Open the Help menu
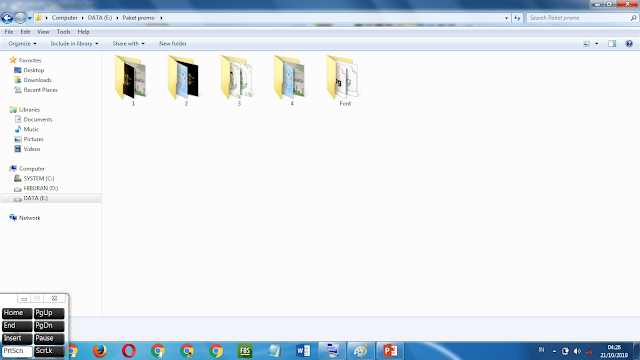 (83, 32)
